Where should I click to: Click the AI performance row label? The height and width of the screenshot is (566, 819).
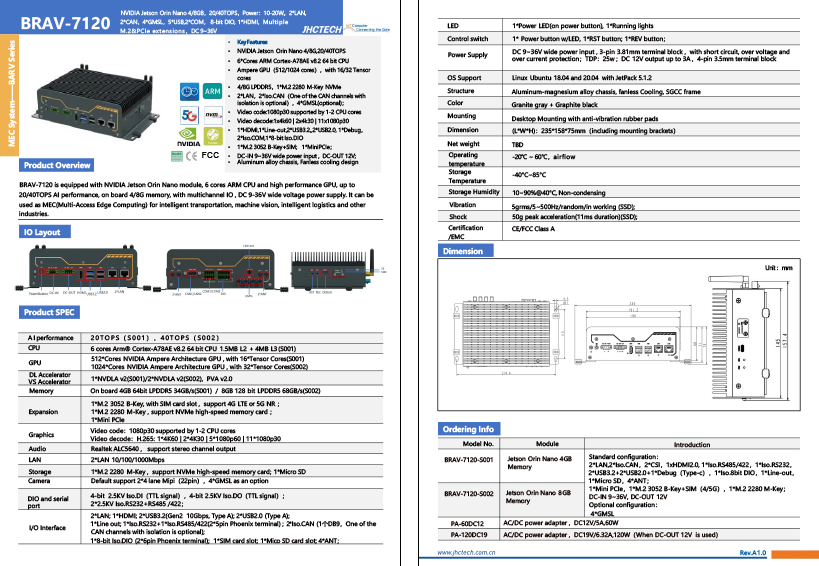tap(51, 338)
